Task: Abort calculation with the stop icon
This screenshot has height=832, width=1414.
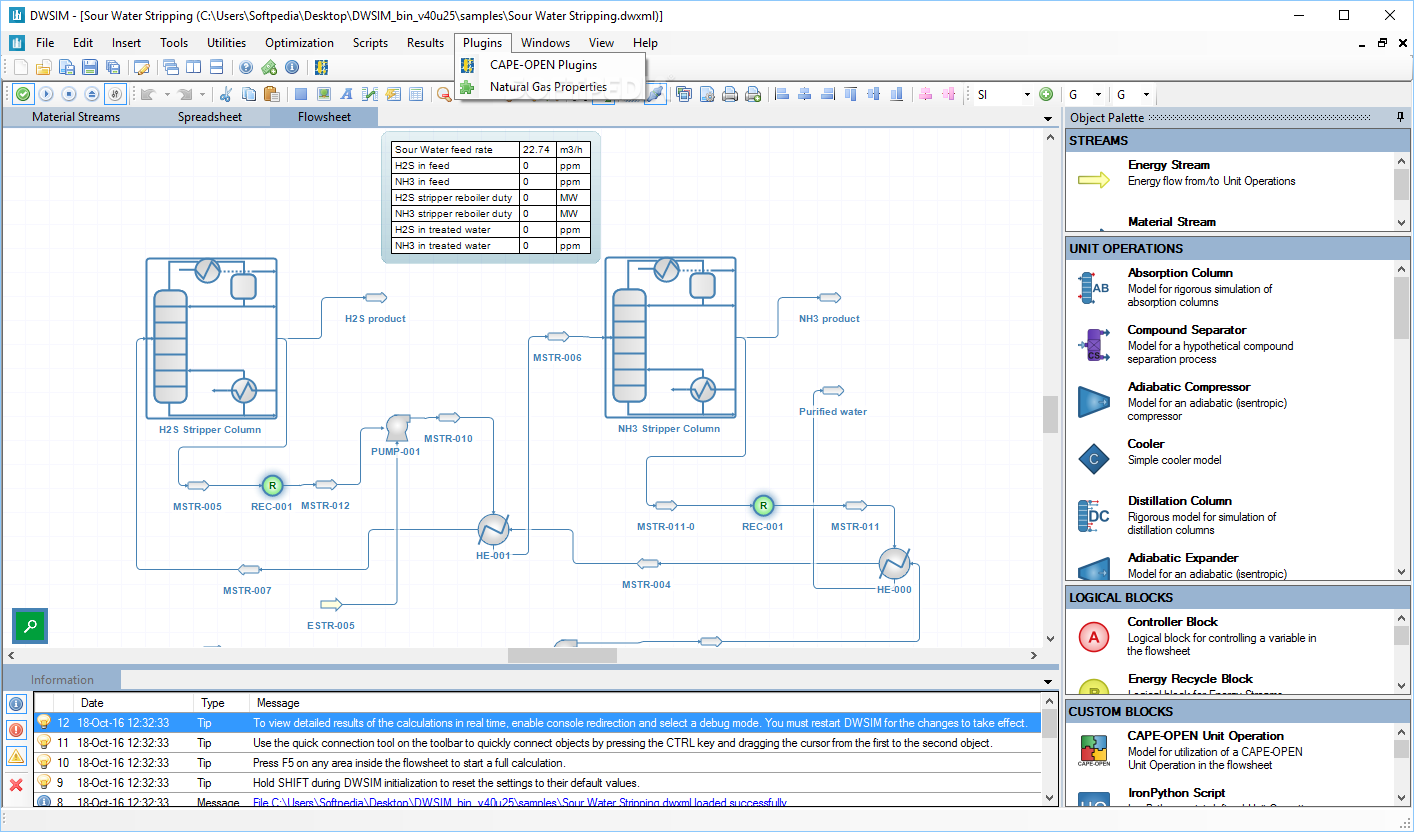Action: [x=69, y=94]
